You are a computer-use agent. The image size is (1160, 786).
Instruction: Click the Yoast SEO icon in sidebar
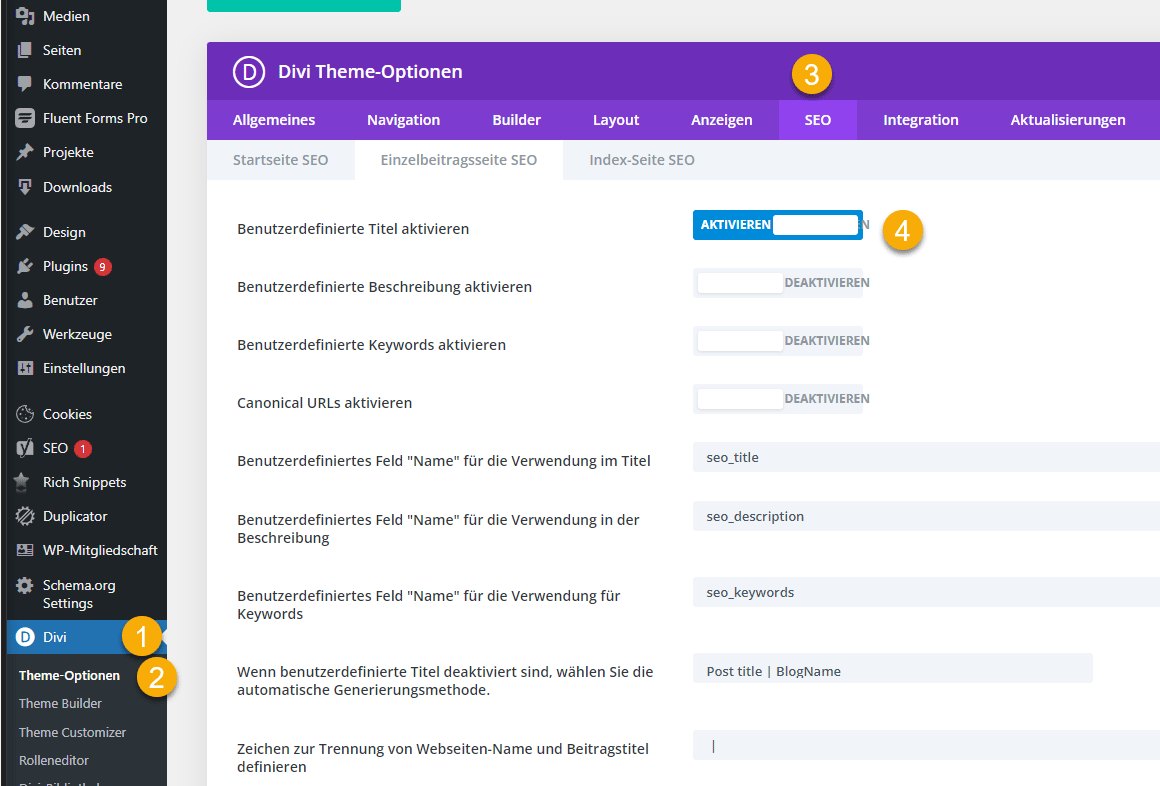point(25,449)
